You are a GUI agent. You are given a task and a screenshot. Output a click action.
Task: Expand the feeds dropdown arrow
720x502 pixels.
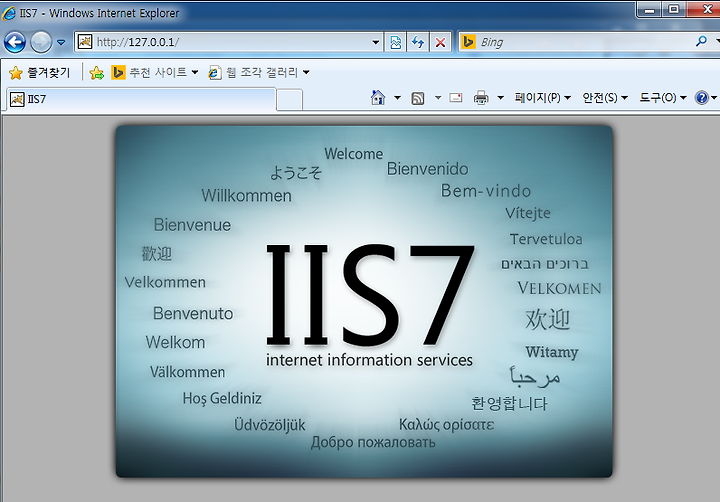[x=438, y=98]
